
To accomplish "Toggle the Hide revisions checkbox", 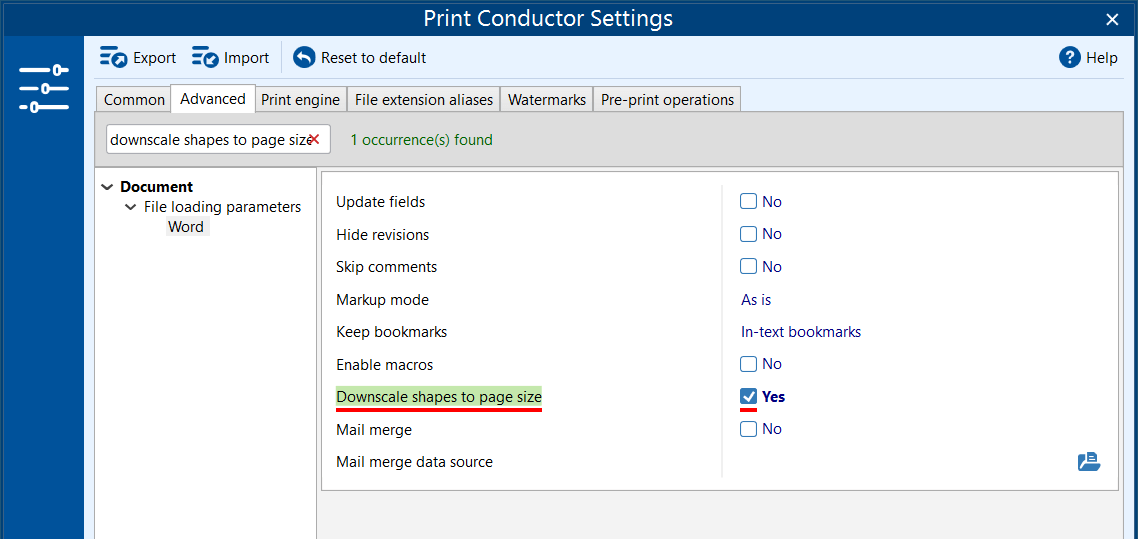I will pos(748,234).
